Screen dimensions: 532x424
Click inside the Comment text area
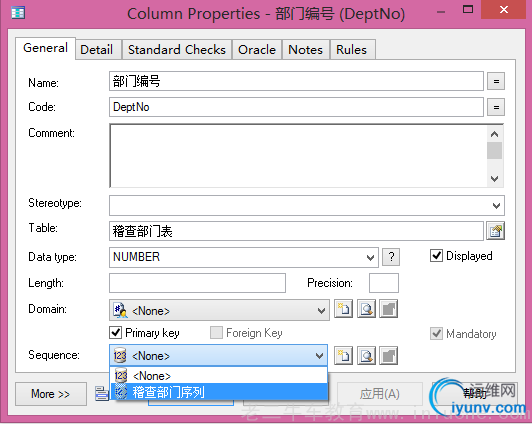[x=298, y=156]
